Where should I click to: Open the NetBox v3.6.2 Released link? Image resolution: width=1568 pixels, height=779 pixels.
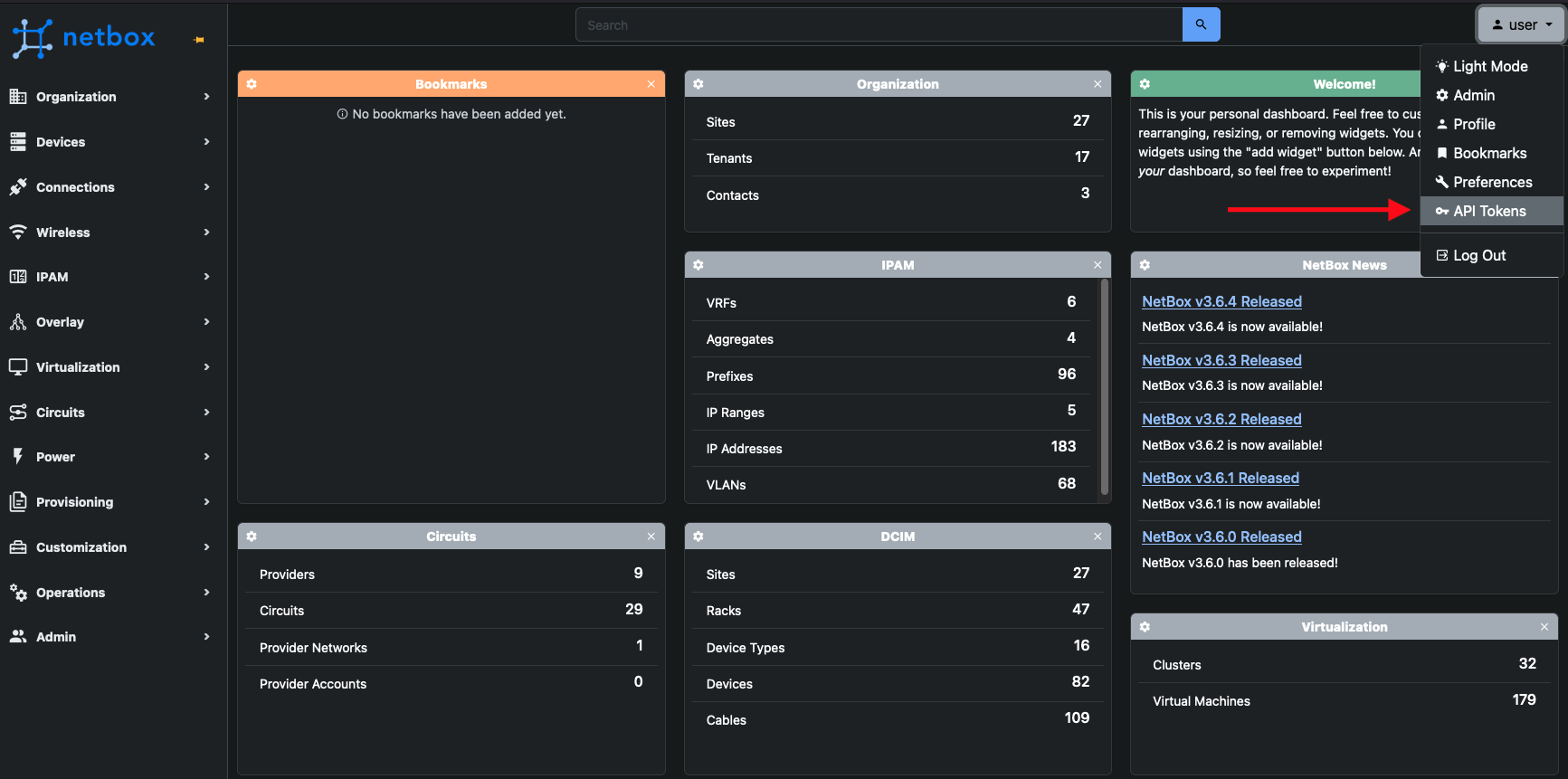click(1221, 419)
